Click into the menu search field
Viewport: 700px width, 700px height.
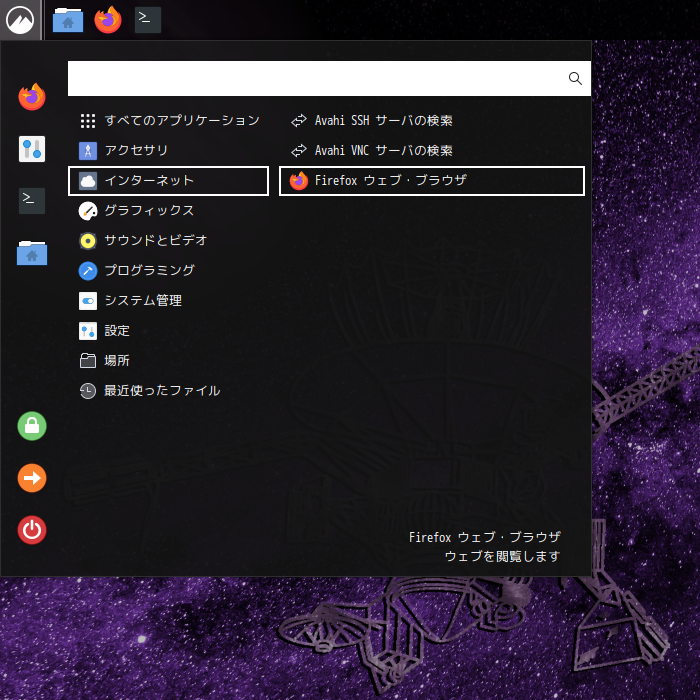click(x=329, y=79)
